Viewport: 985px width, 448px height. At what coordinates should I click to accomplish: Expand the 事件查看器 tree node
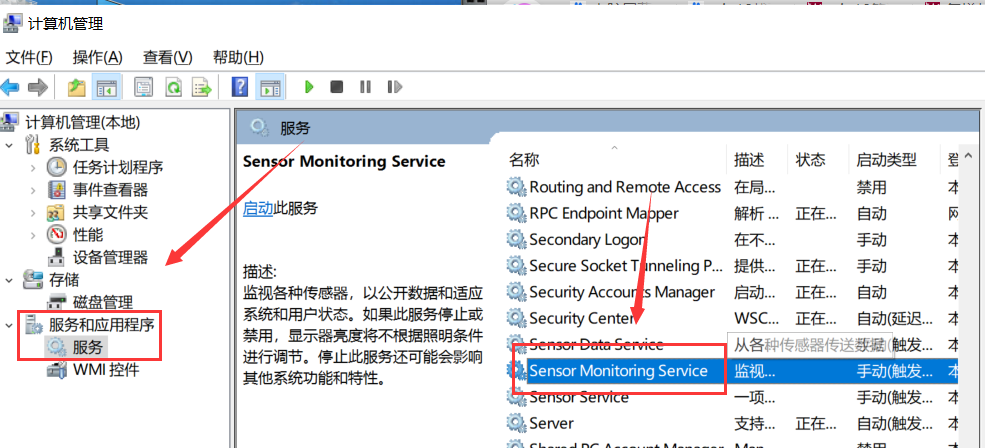point(34,190)
